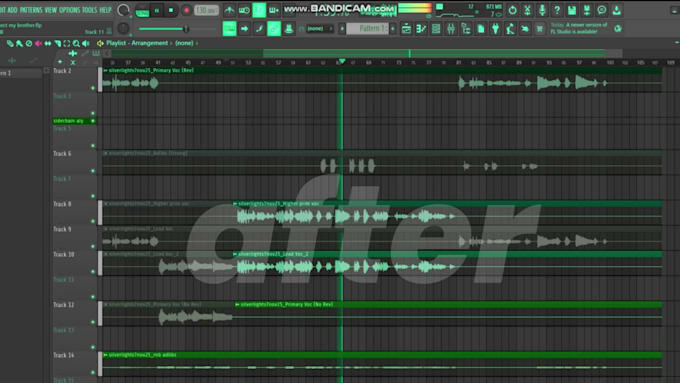
Task: Toggle the metronome button in recording toolbar
Action: point(229,10)
